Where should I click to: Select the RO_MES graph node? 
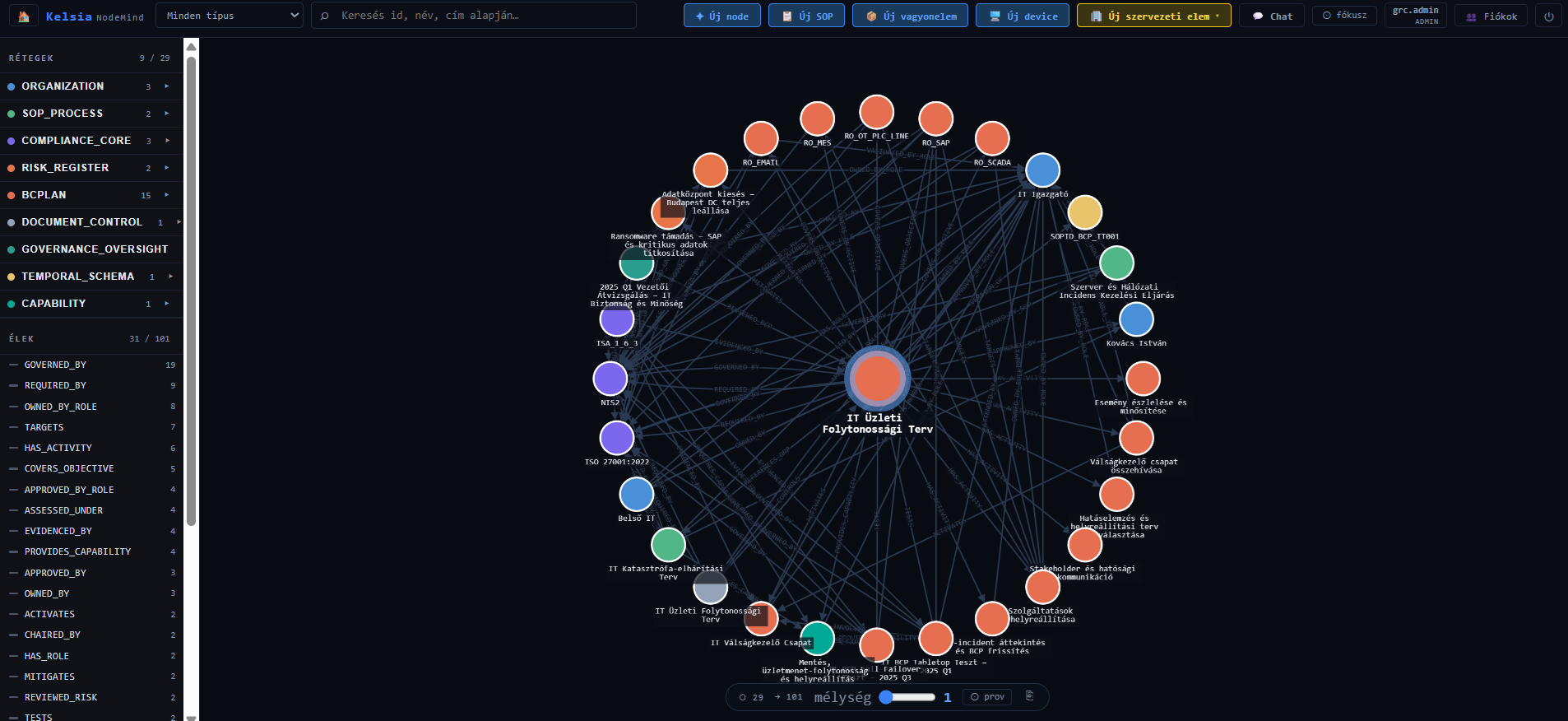(x=817, y=119)
